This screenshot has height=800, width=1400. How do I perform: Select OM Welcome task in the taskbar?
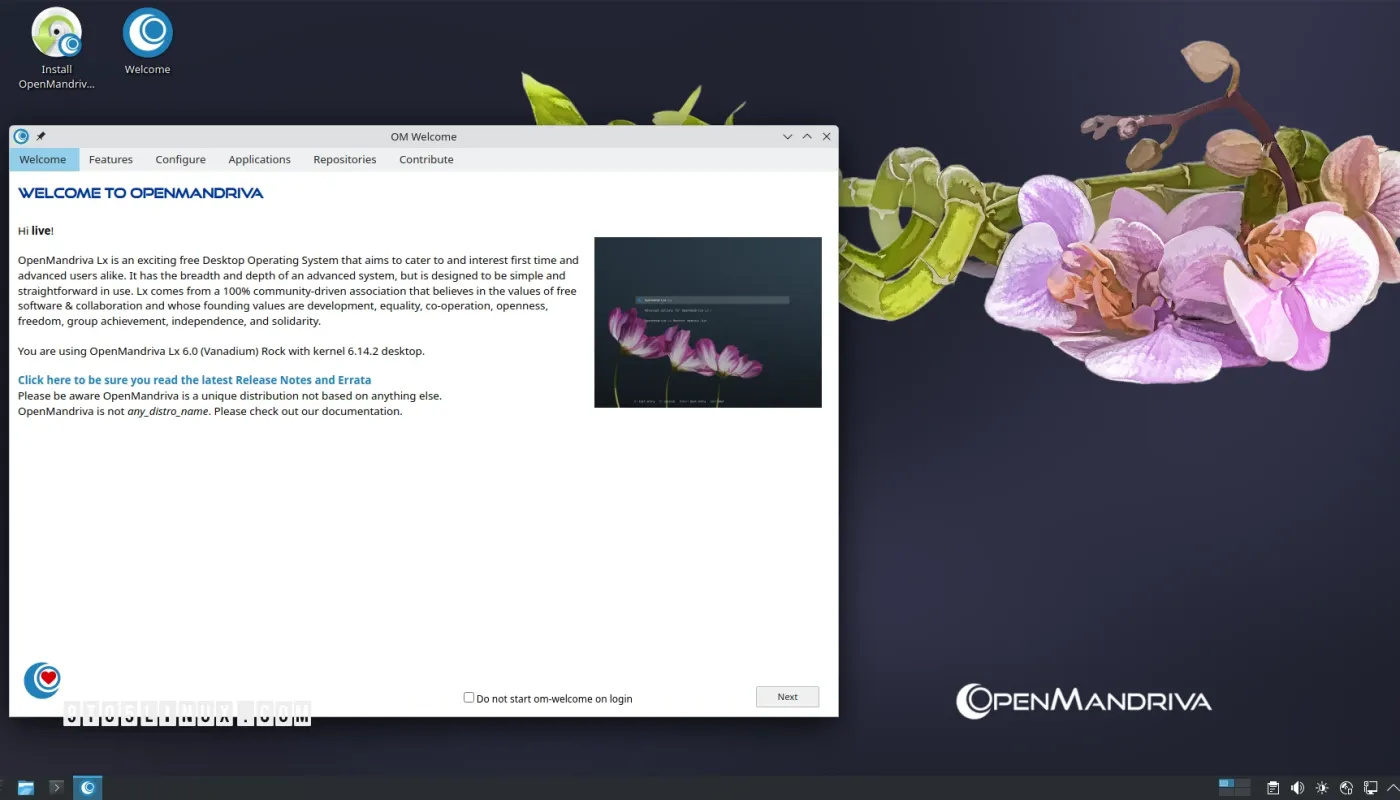coord(88,788)
